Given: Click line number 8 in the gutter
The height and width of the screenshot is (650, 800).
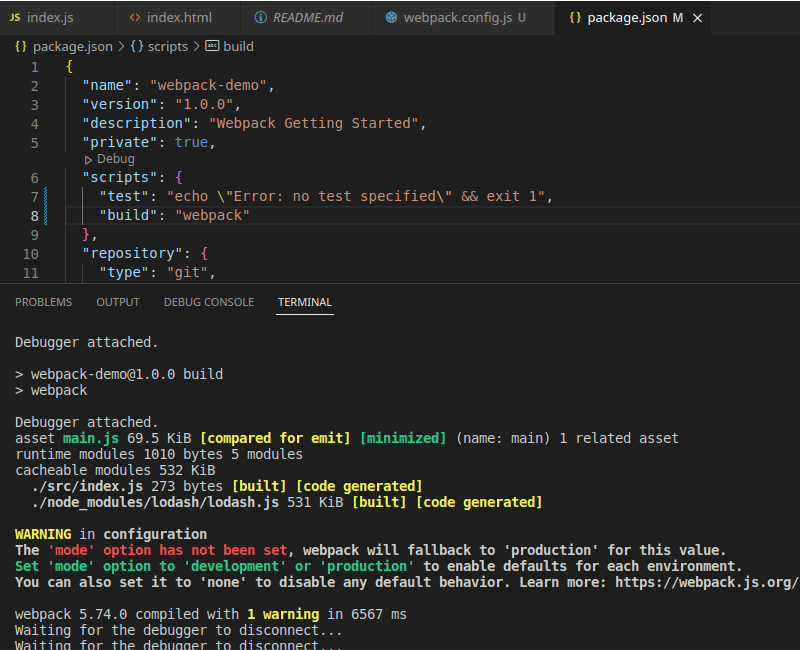Looking at the screenshot, I should pos(34,216).
